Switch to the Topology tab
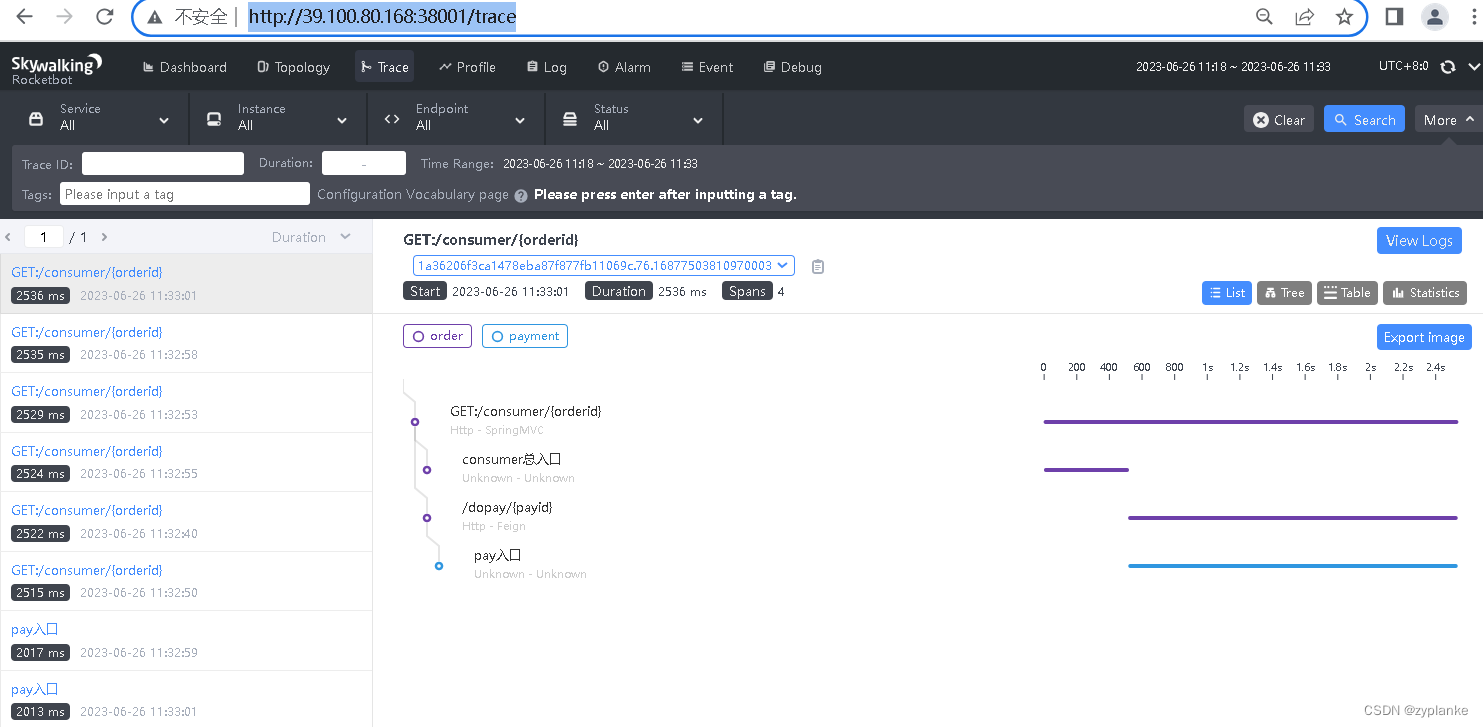 coord(293,67)
